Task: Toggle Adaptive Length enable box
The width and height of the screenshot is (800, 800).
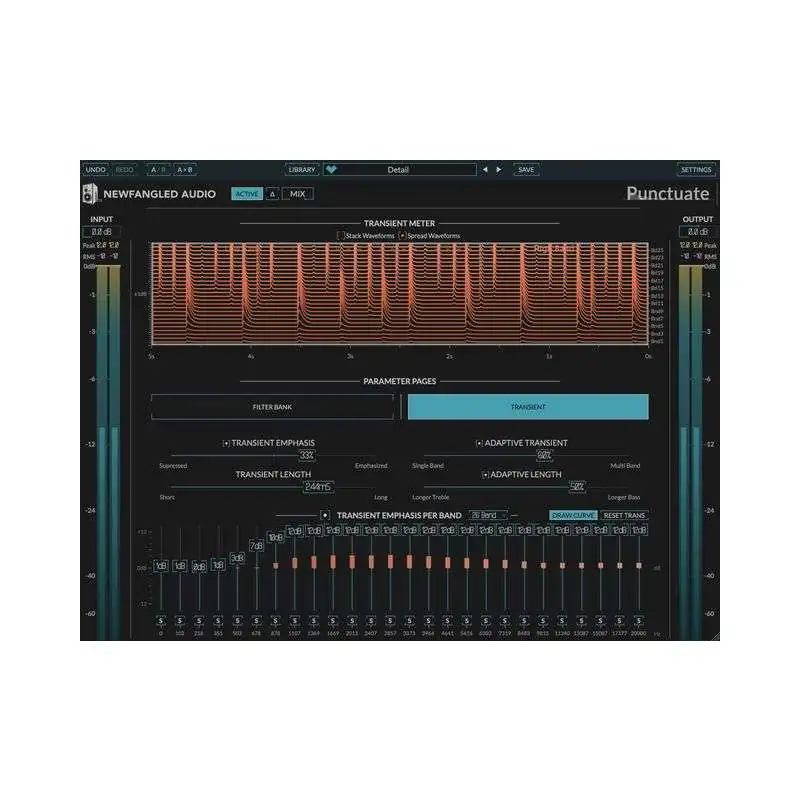Action: [485, 475]
